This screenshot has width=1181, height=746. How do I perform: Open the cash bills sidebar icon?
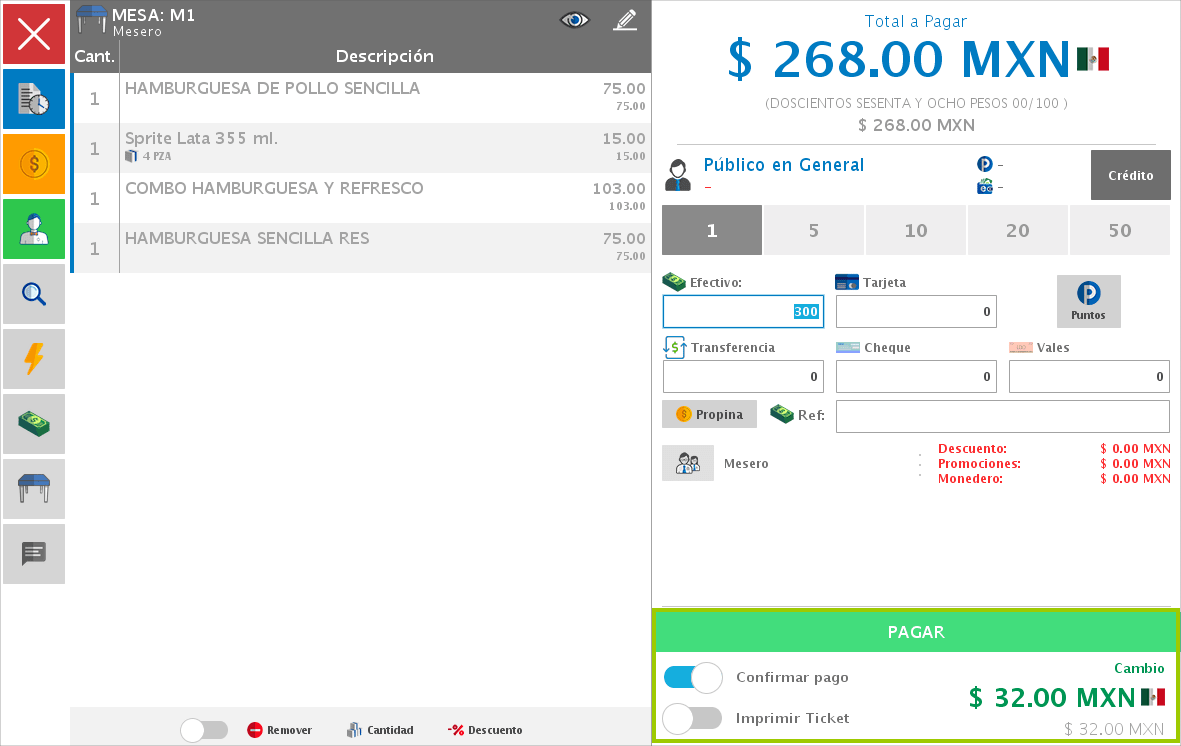coord(34,424)
